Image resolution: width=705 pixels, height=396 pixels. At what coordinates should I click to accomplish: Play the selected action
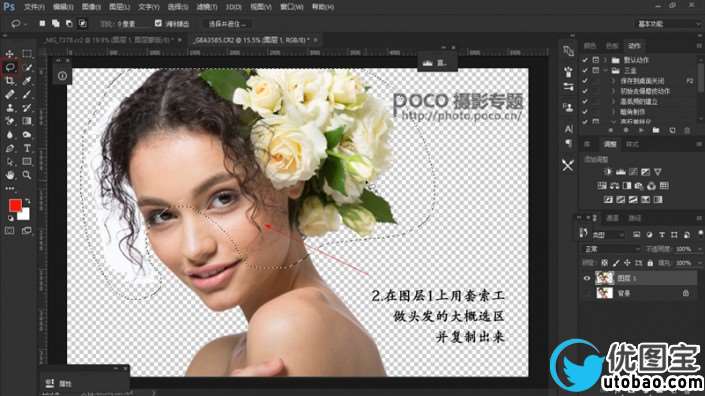[641, 130]
